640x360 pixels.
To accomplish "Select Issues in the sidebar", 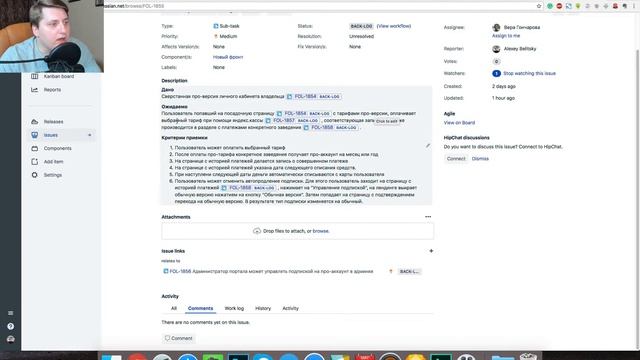I will 51,135.
